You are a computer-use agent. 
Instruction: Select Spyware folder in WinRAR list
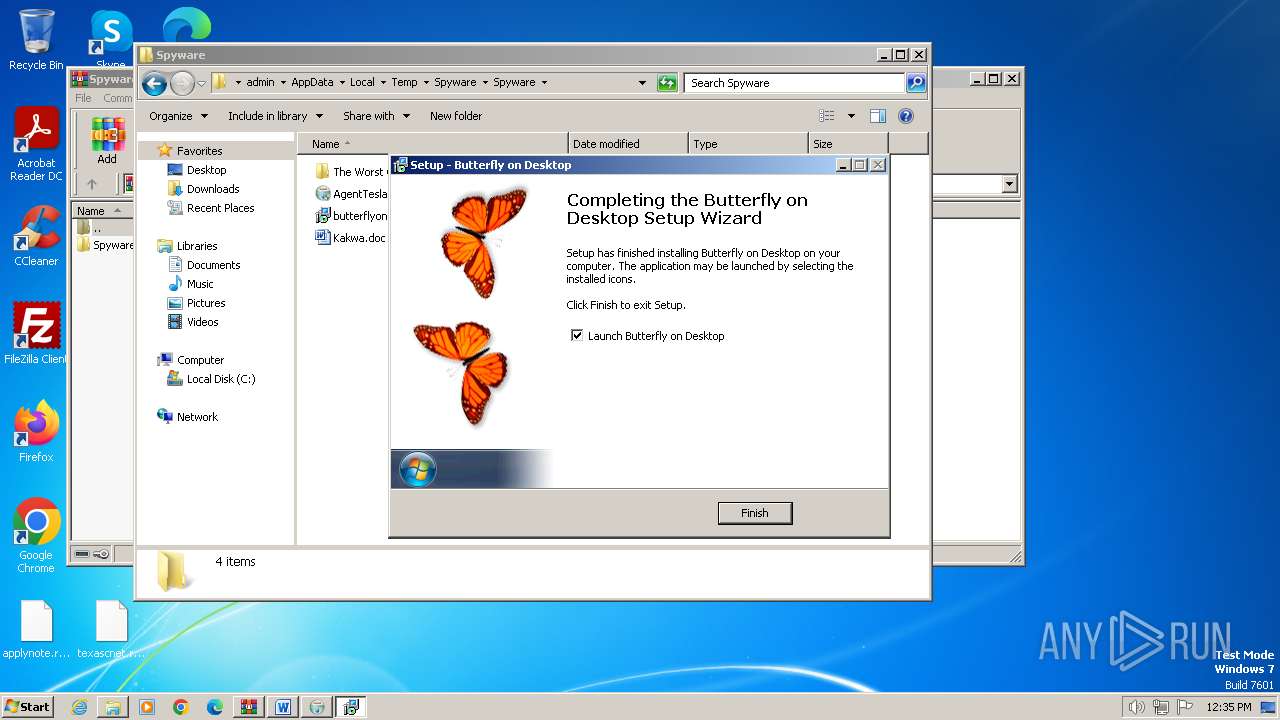tap(106, 245)
